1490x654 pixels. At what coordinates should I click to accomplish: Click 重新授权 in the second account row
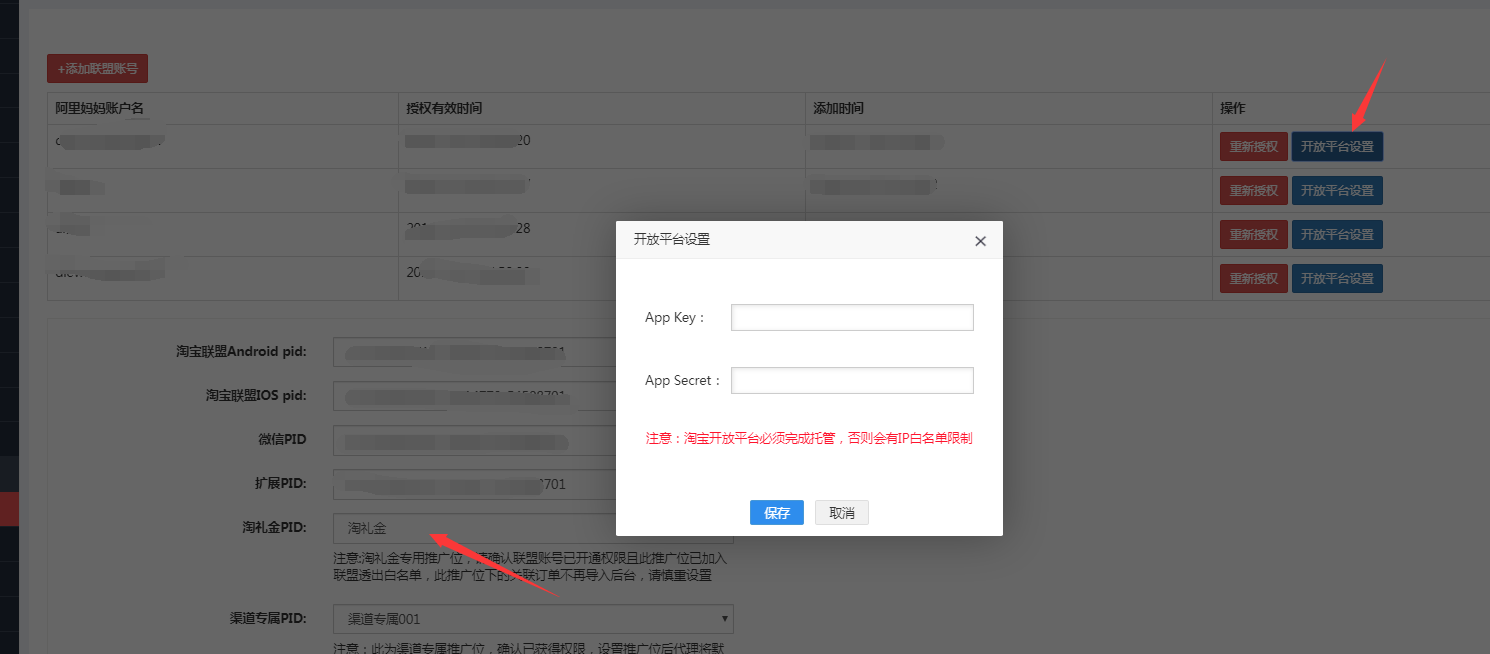[1254, 191]
